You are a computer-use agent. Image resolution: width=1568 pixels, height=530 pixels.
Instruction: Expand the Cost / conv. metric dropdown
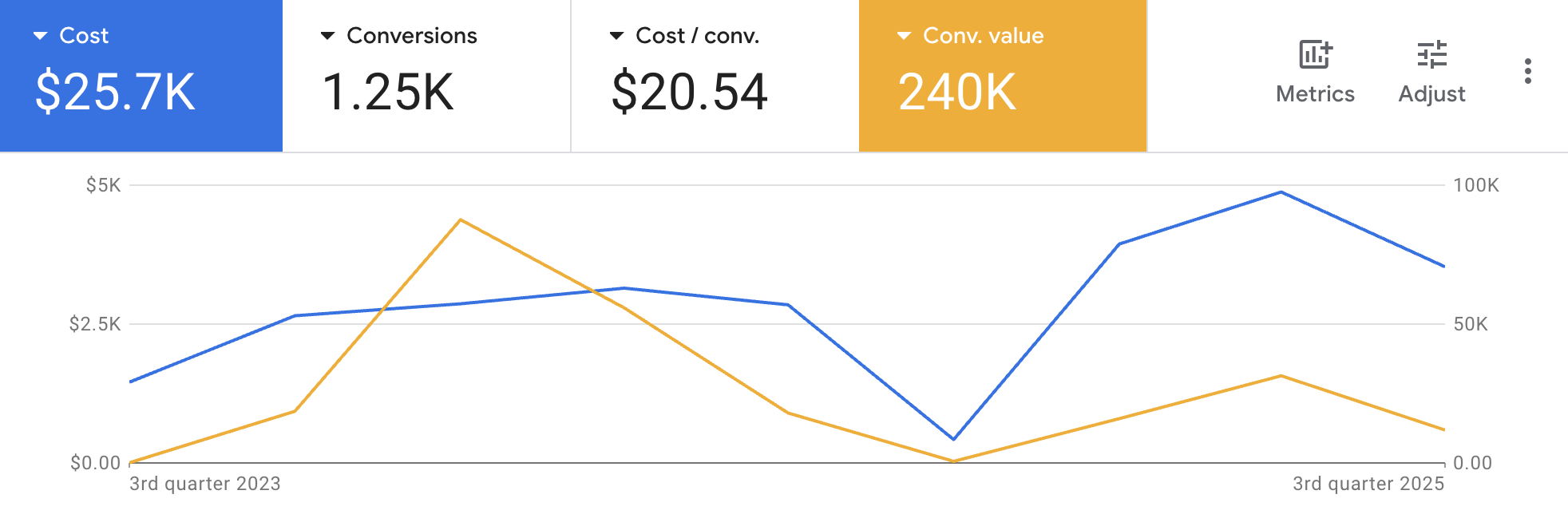[x=616, y=35]
